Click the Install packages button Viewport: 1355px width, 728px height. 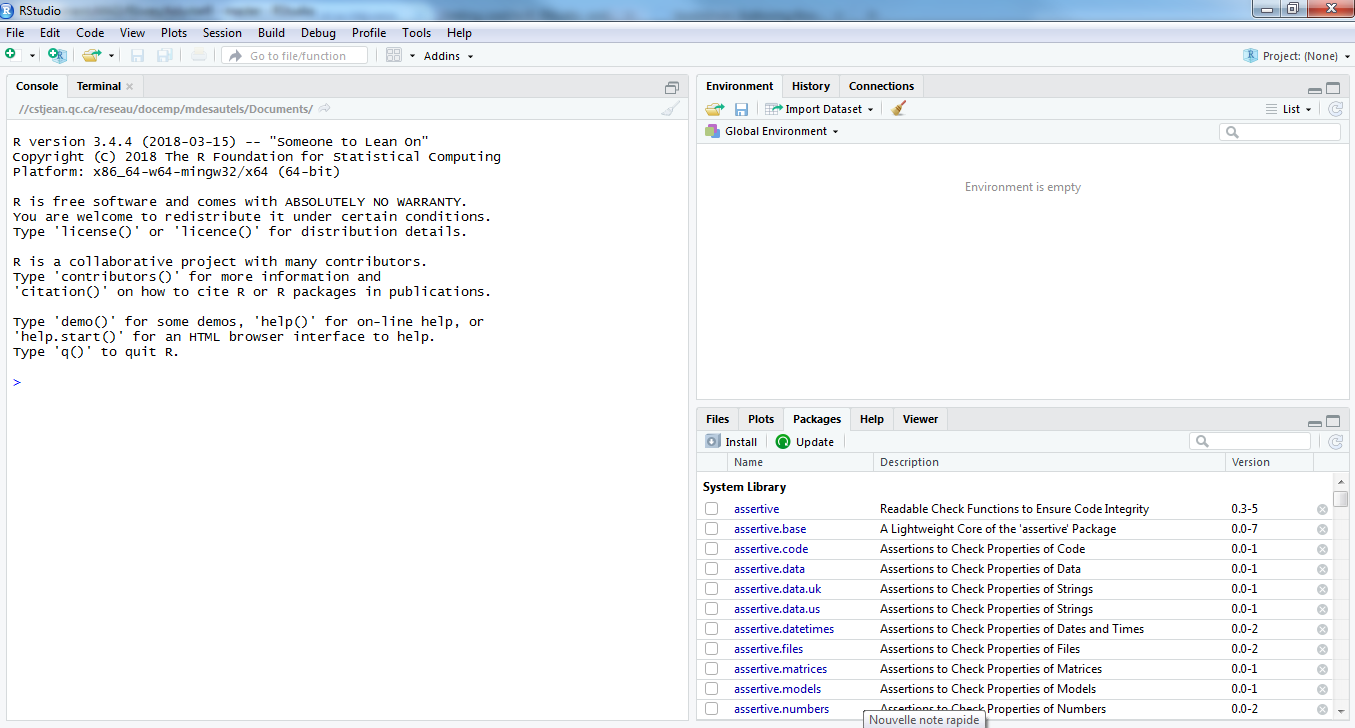[731, 441]
